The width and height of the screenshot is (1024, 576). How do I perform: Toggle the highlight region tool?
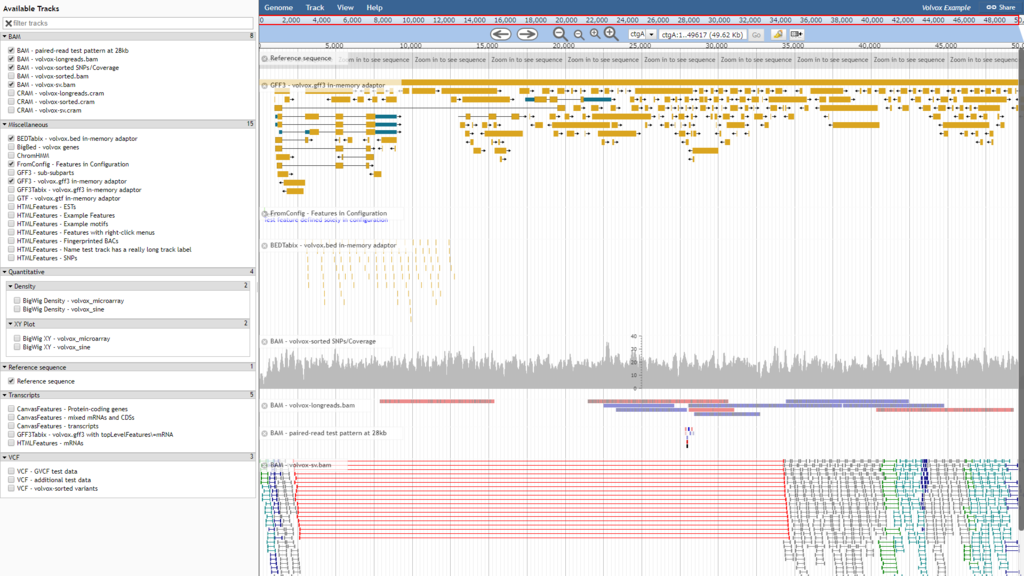click(778, 34)
